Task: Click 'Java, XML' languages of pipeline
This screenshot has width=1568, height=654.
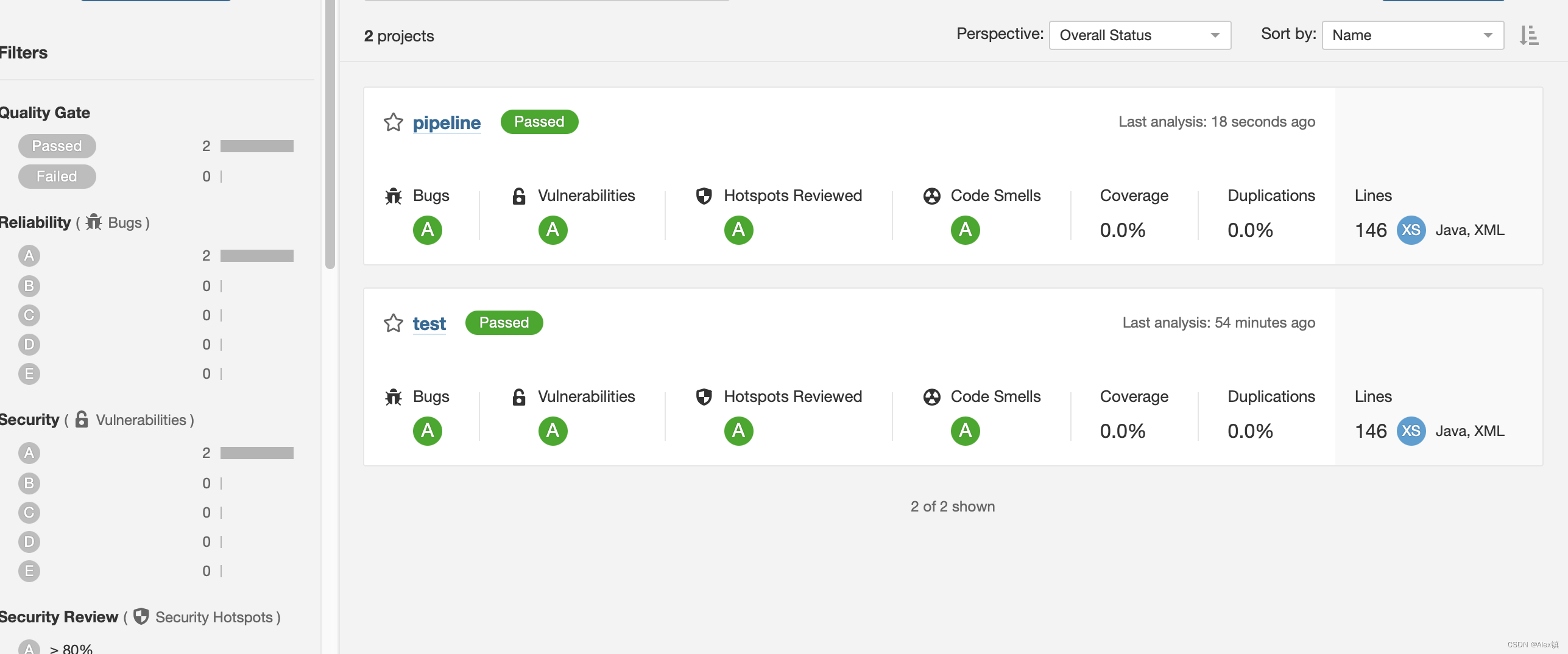Action: (x=1470, y=230)
